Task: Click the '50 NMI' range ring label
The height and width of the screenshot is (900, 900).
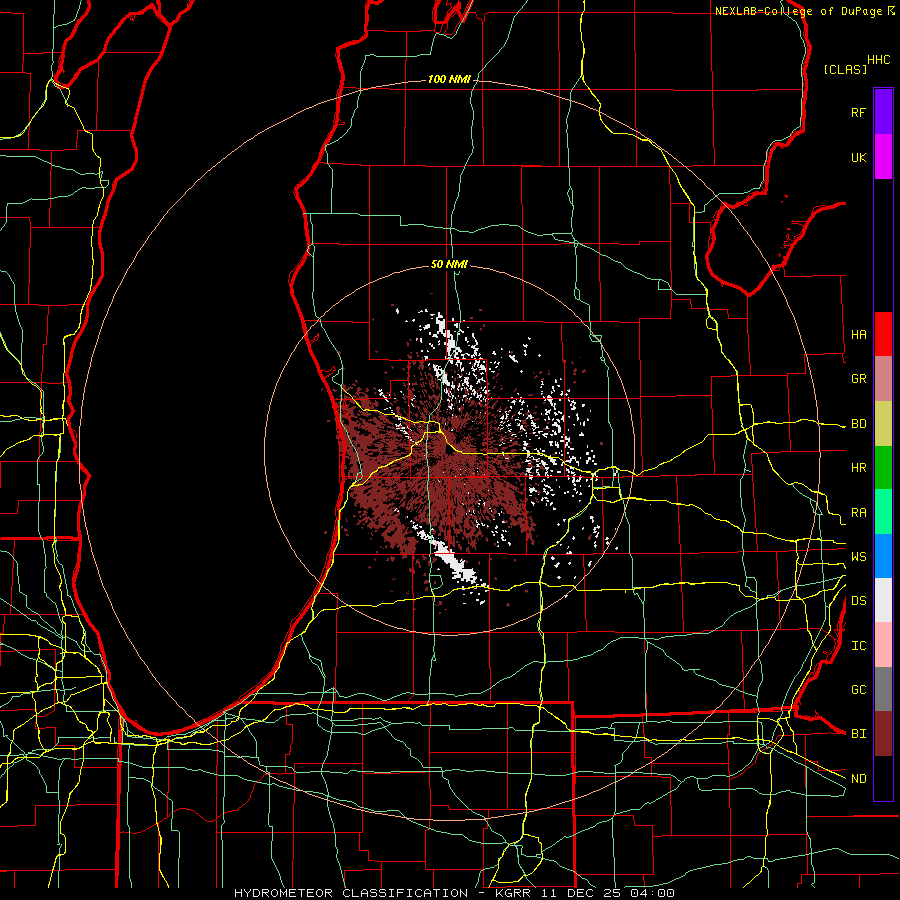Action: point(449,264)
